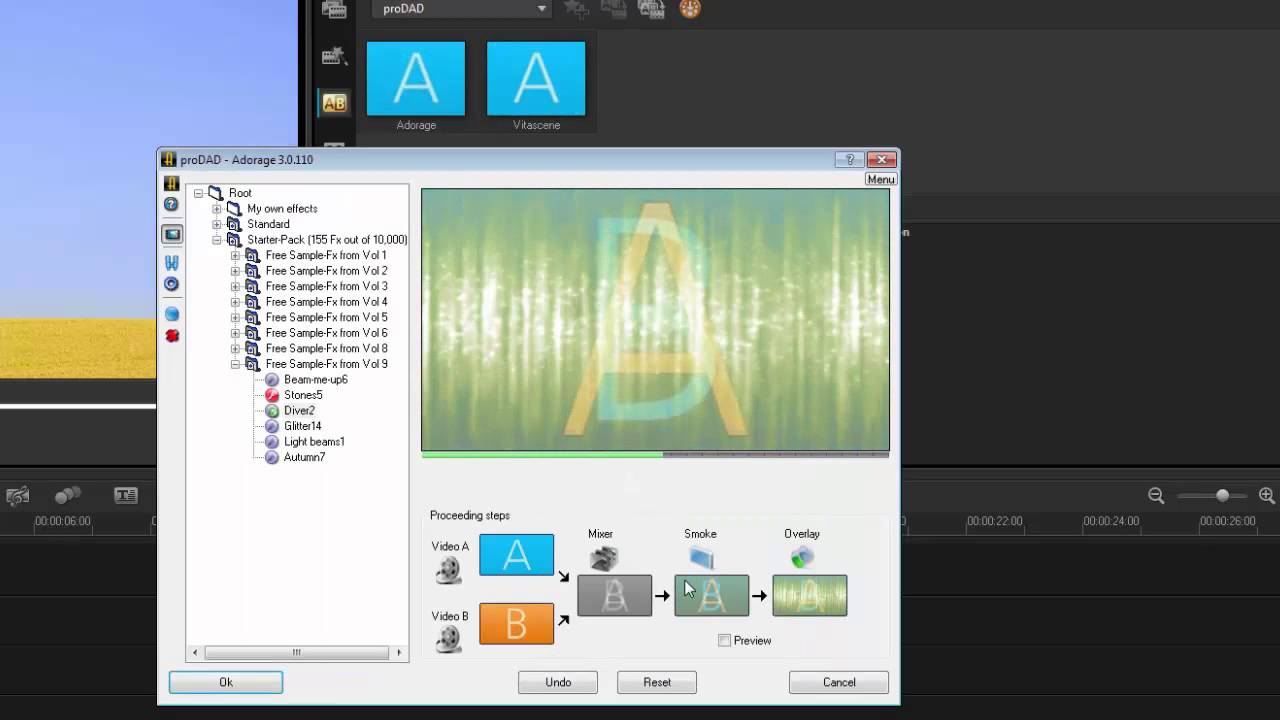This screenshot has height=720, width=1280.
Task: Expand the Standard folder node
Action: [216, 224]
